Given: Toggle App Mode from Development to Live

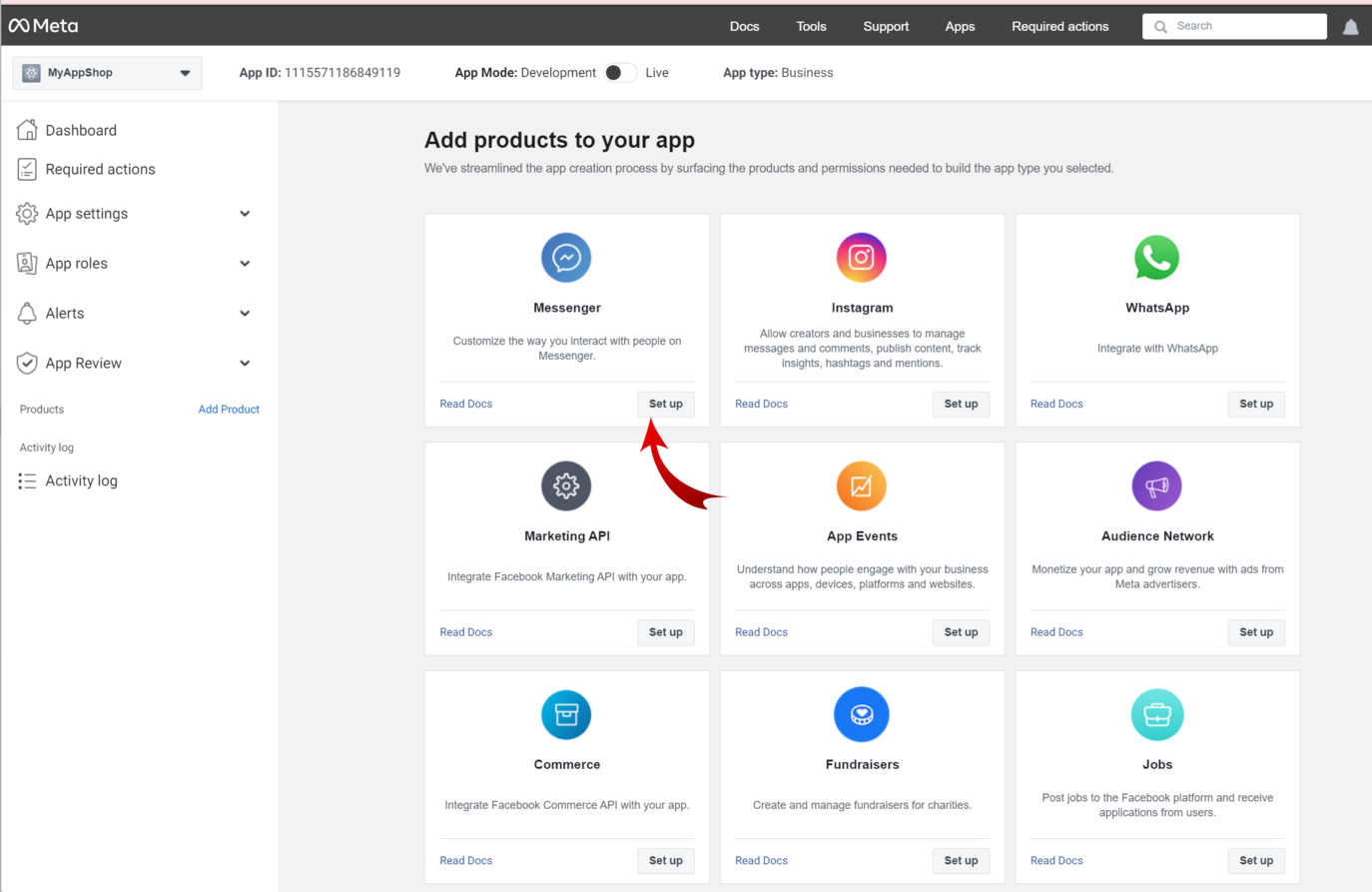Looking at the screenshot, I should (x=621, y=73).
